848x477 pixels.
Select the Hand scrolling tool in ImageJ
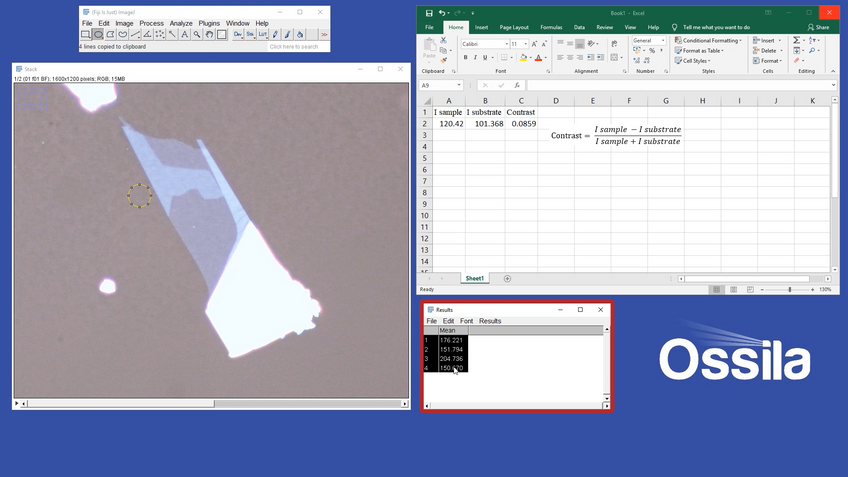tap(209, 34)
